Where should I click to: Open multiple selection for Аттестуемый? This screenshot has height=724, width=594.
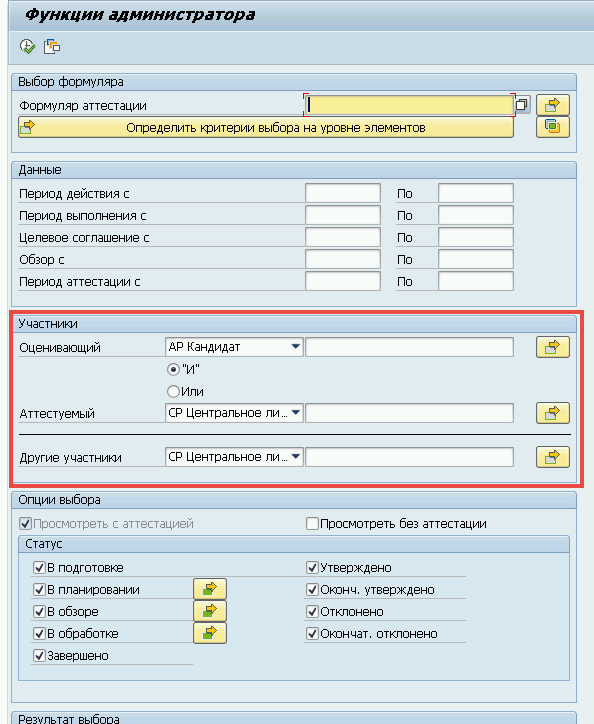pos(552,413)
